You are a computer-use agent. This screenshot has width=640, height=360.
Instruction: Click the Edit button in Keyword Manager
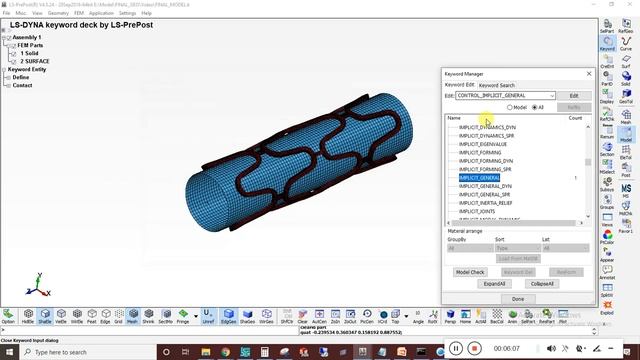(x=574, y=96)
